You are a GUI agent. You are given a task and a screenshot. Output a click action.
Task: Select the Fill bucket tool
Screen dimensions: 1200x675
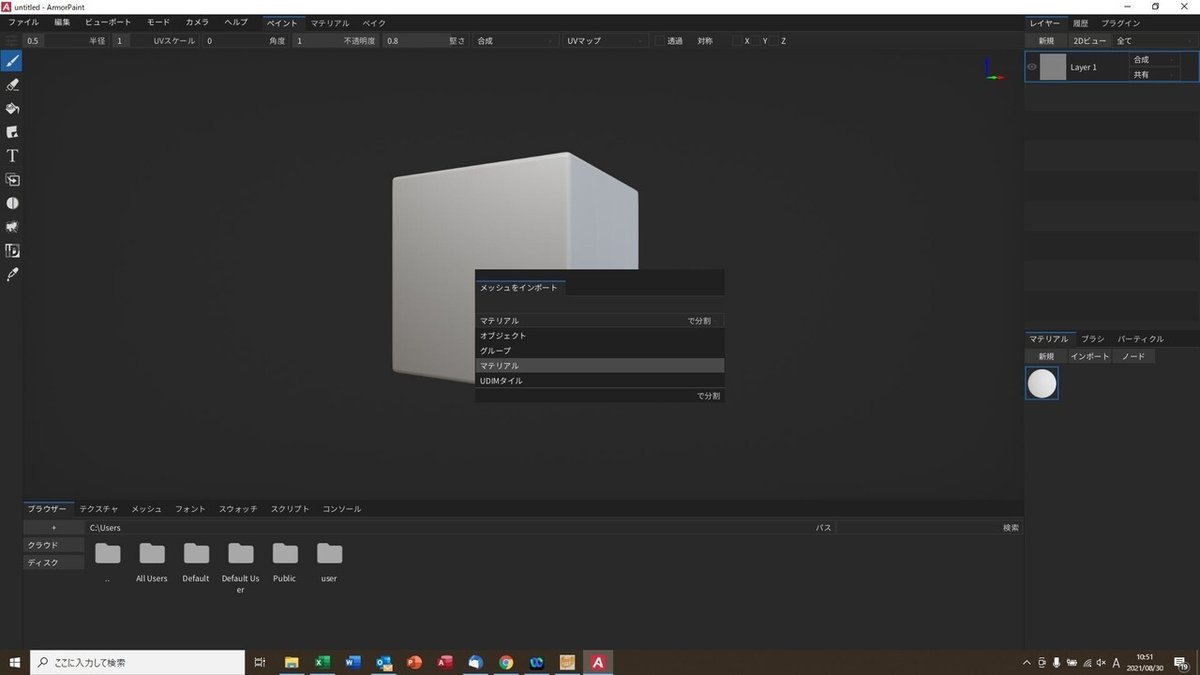coord(12,108)
